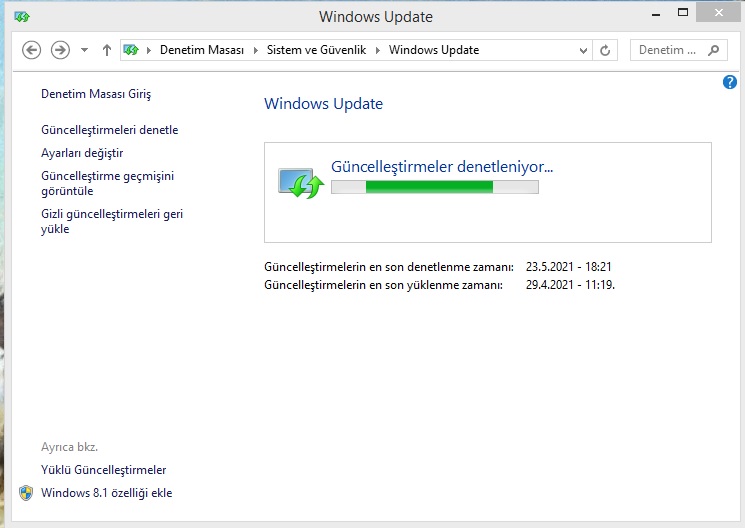Click Güncelleştirmelerin en son yüklenme zamanı label

pyautogui.click(x=383, y=285)
